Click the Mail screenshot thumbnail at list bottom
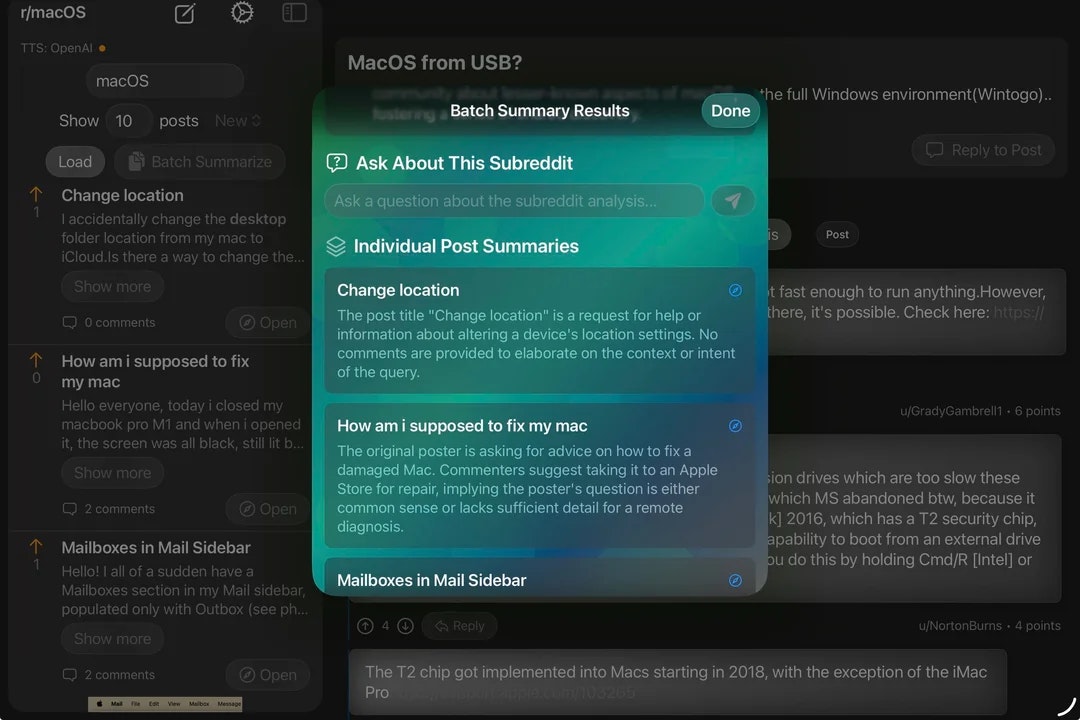Viewport: 1080px width, 720px height. point(165,704)
